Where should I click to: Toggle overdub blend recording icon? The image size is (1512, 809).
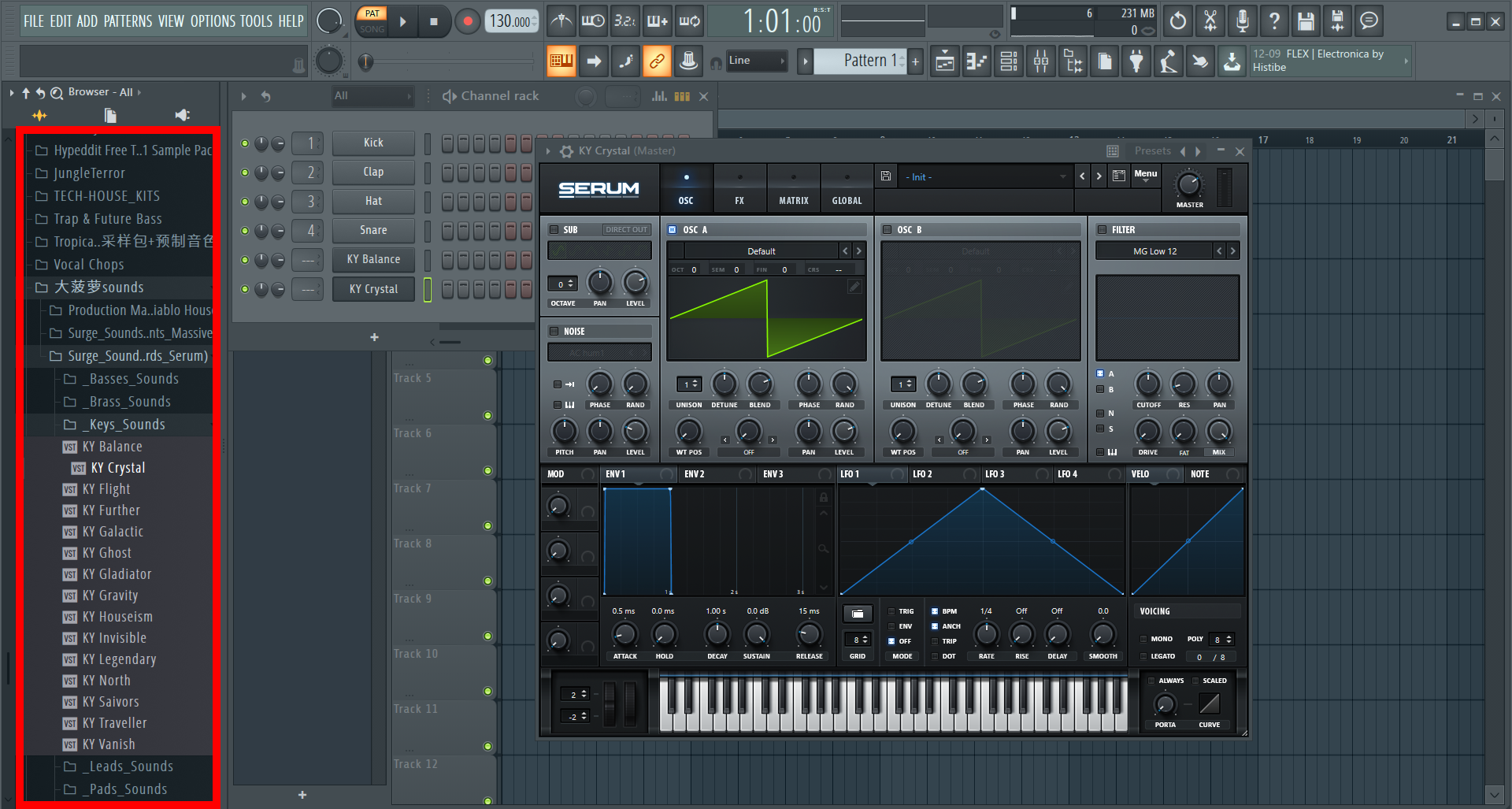point(658,21)
